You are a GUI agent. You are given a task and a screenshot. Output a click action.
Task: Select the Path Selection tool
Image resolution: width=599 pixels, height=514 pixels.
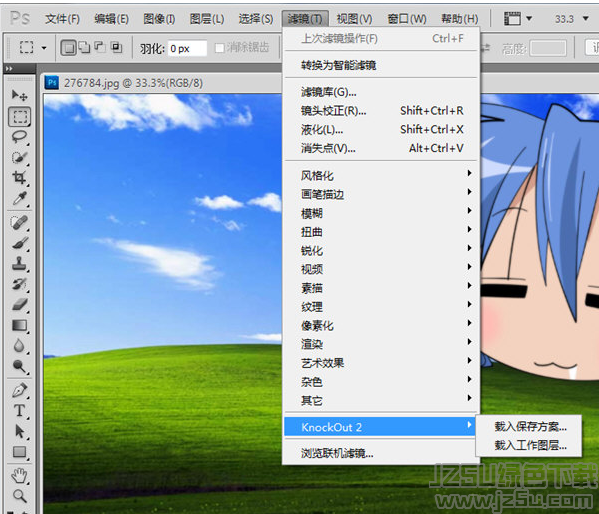click(19, 431)
